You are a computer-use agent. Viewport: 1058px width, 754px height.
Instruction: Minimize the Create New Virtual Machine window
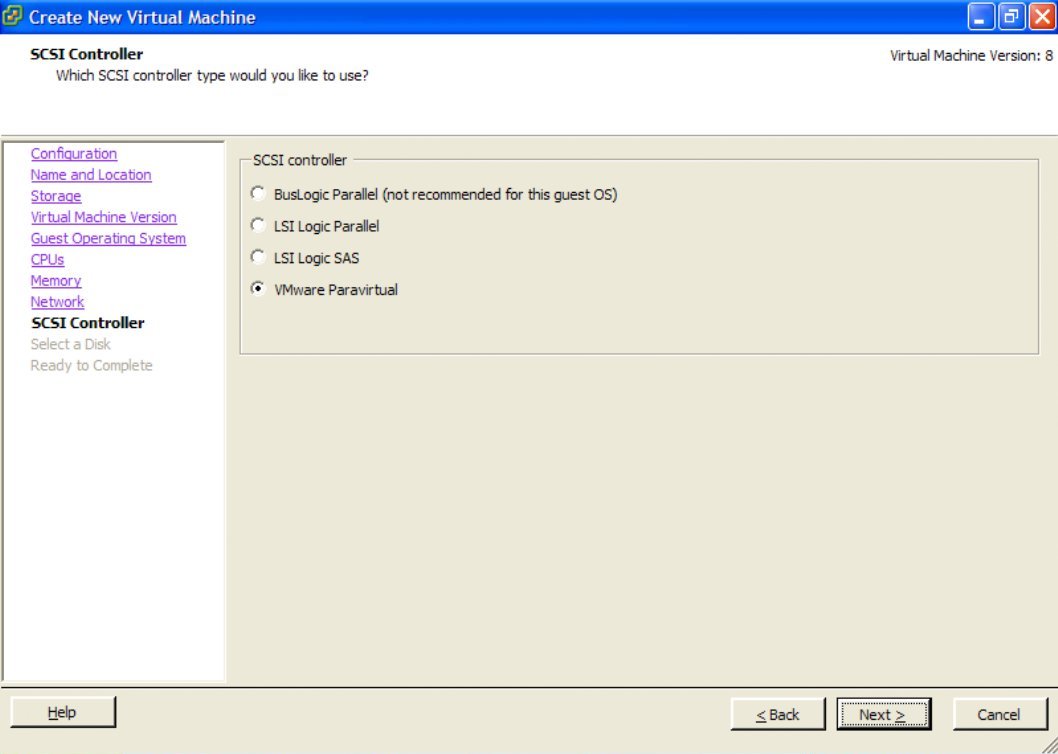coord(980,17)
